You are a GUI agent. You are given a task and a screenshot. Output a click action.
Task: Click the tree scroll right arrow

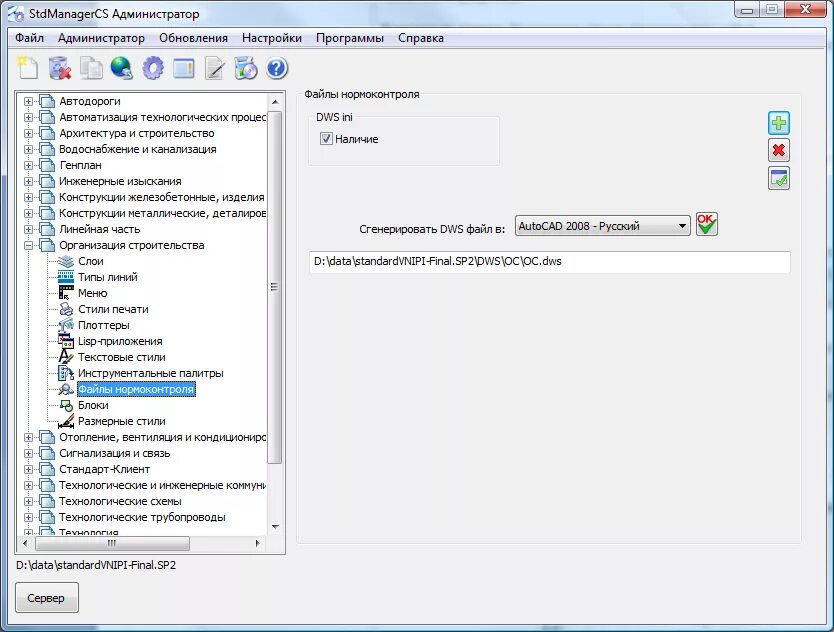point(257,543)
